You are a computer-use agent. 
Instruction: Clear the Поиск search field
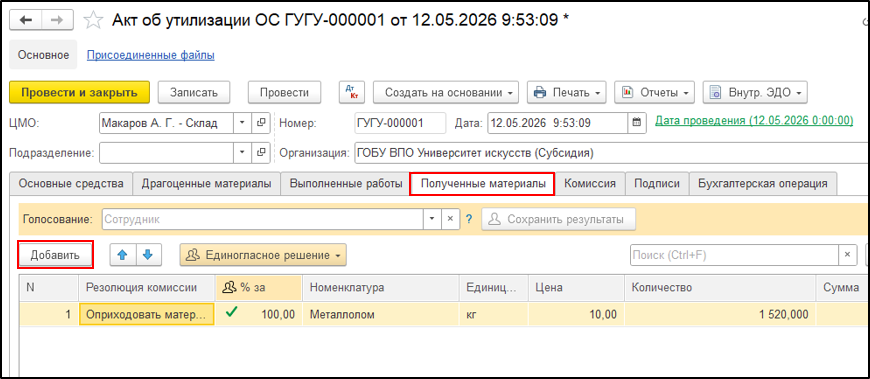847,255
